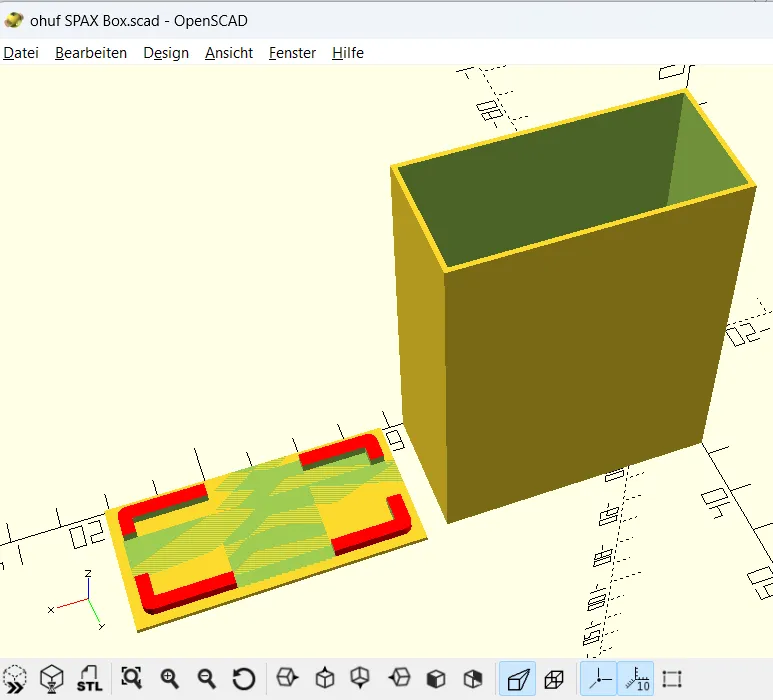Toggle Show Scale Markers button
This screenshot has height=700, width=773.
pyautogui.click(x=636, y=679)
